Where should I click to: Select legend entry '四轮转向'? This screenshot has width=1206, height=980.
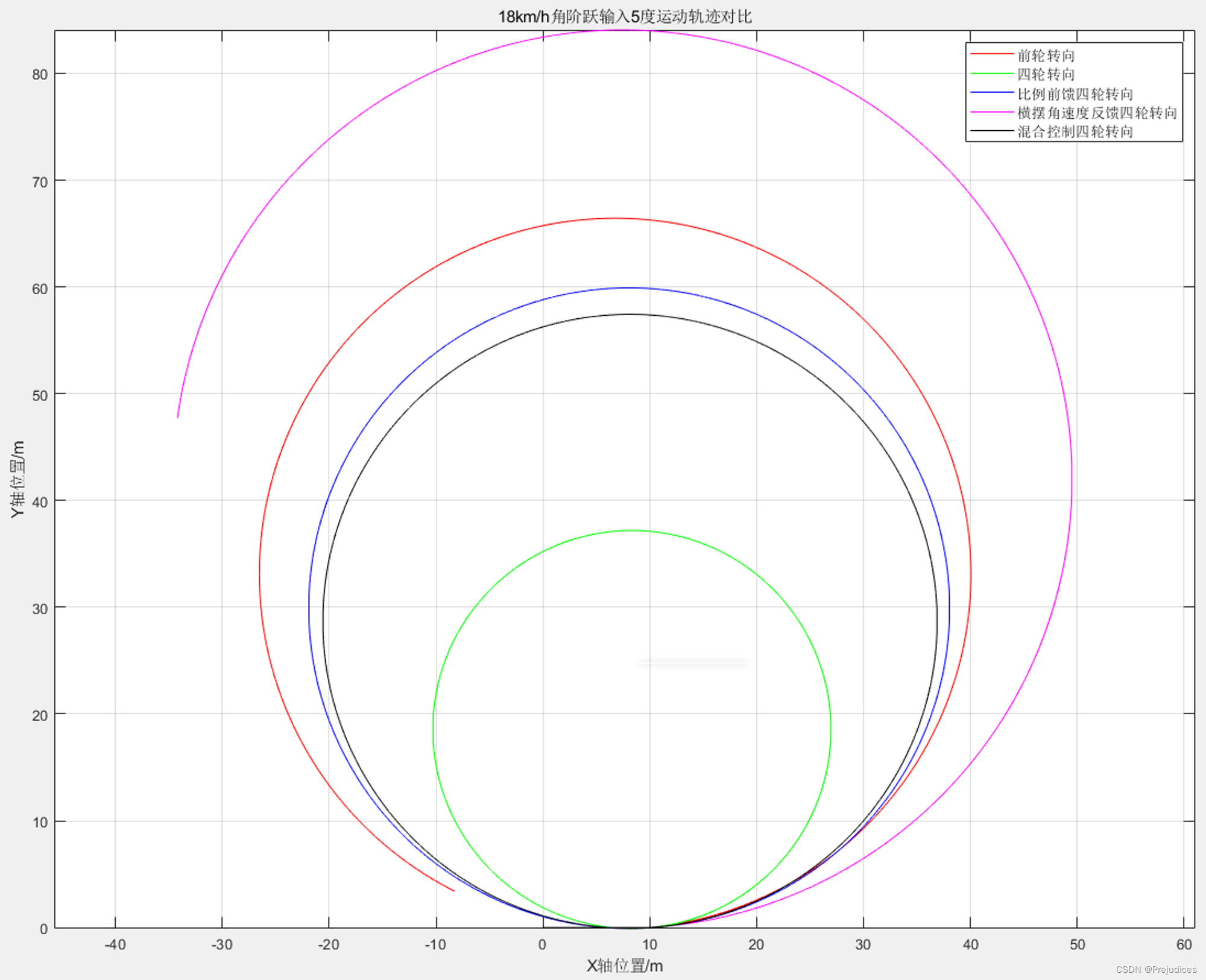1046,74
